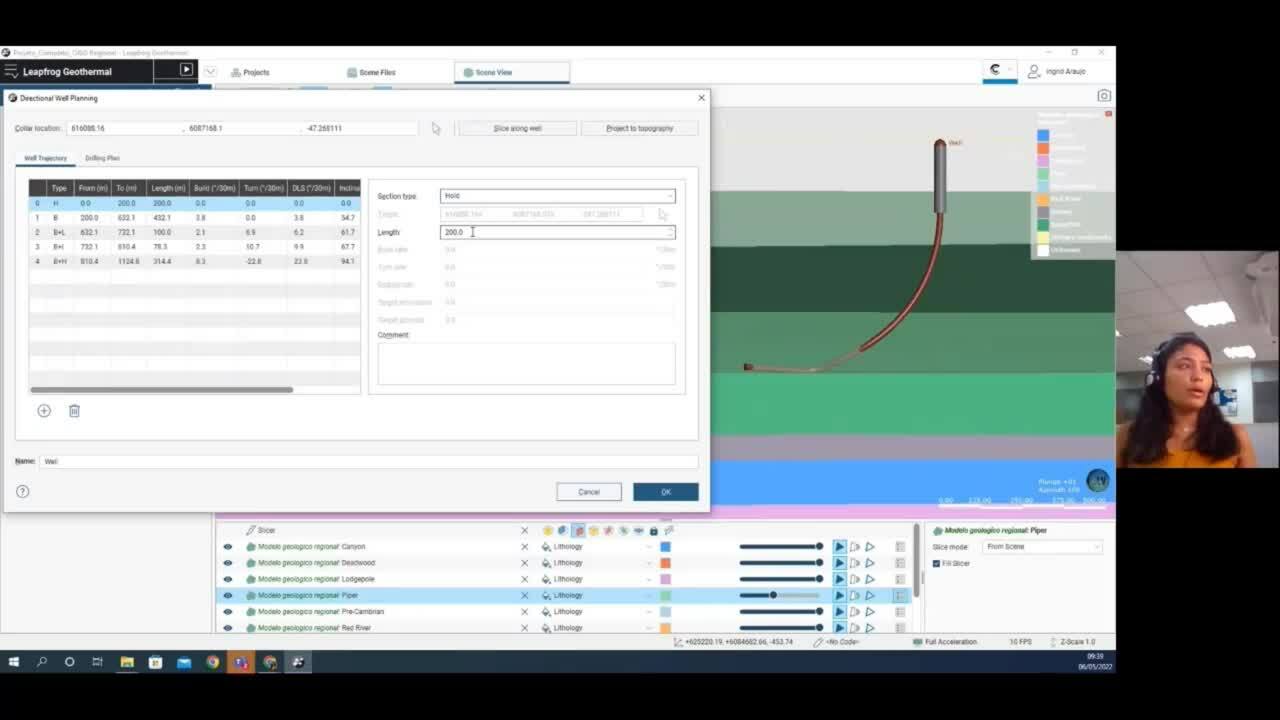Toggle visibility of Canyon layer
Viewport: 1280px width, 720px height.
[x=227, y=547]
